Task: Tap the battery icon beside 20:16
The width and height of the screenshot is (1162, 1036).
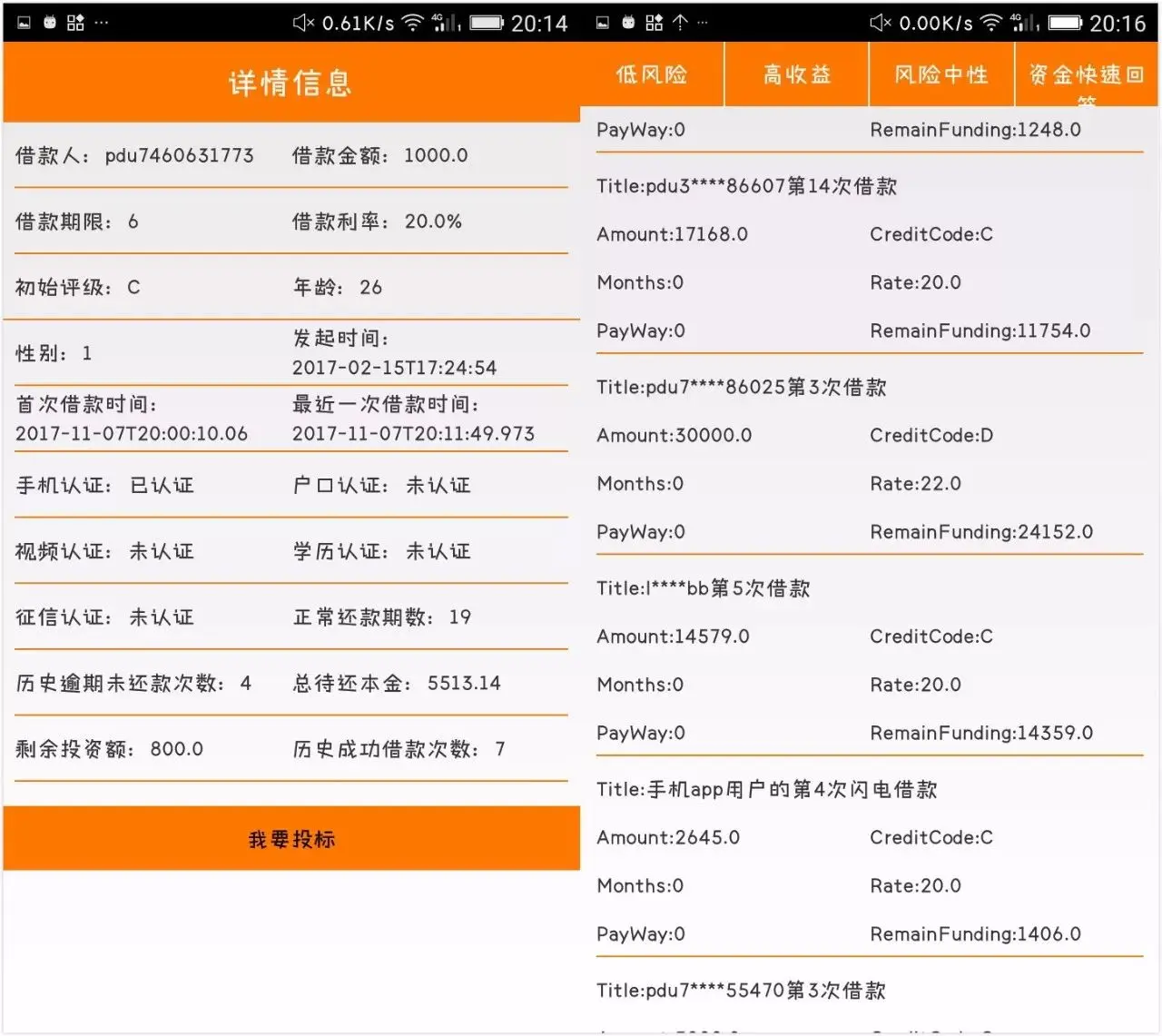Action: coord(1065,23)
